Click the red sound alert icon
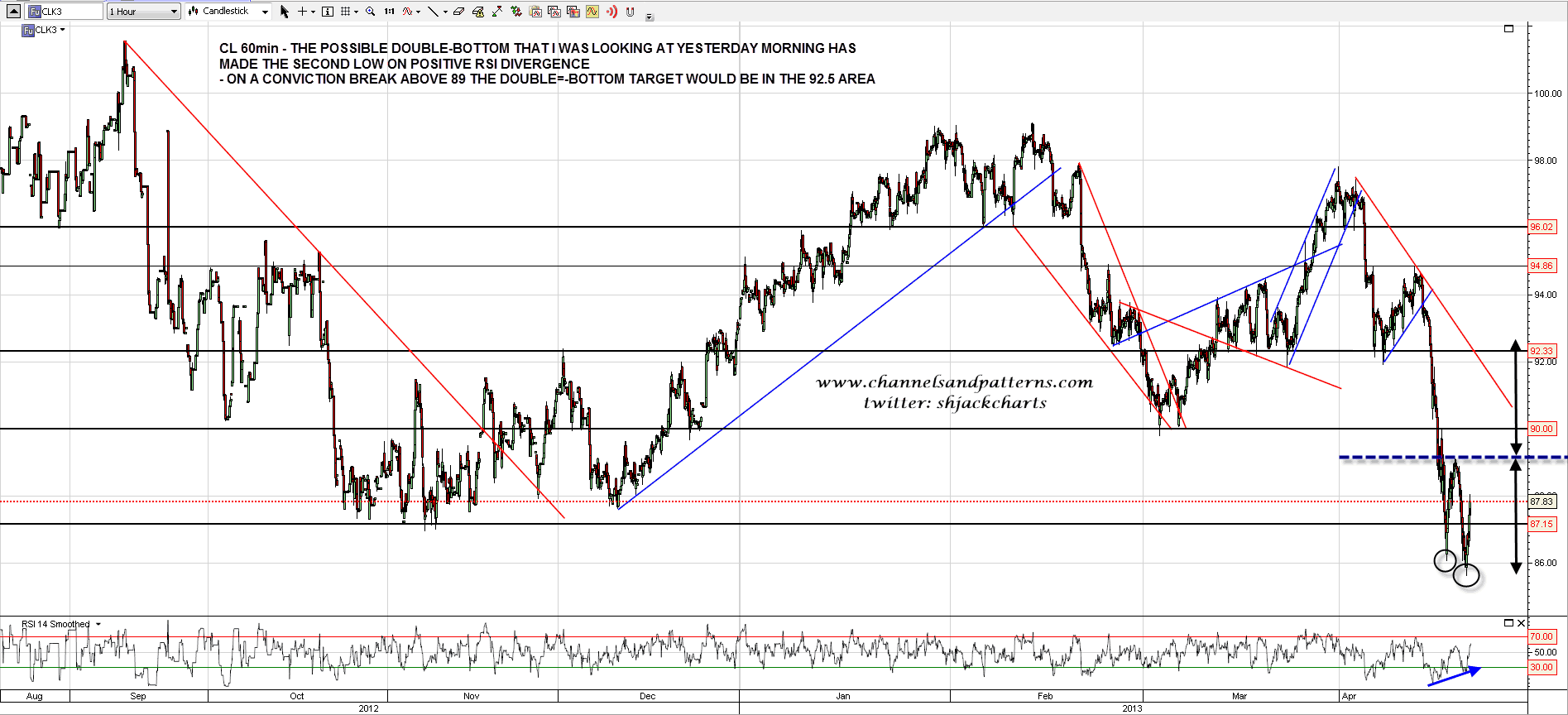1568x715 pixels. coord(611,12)
